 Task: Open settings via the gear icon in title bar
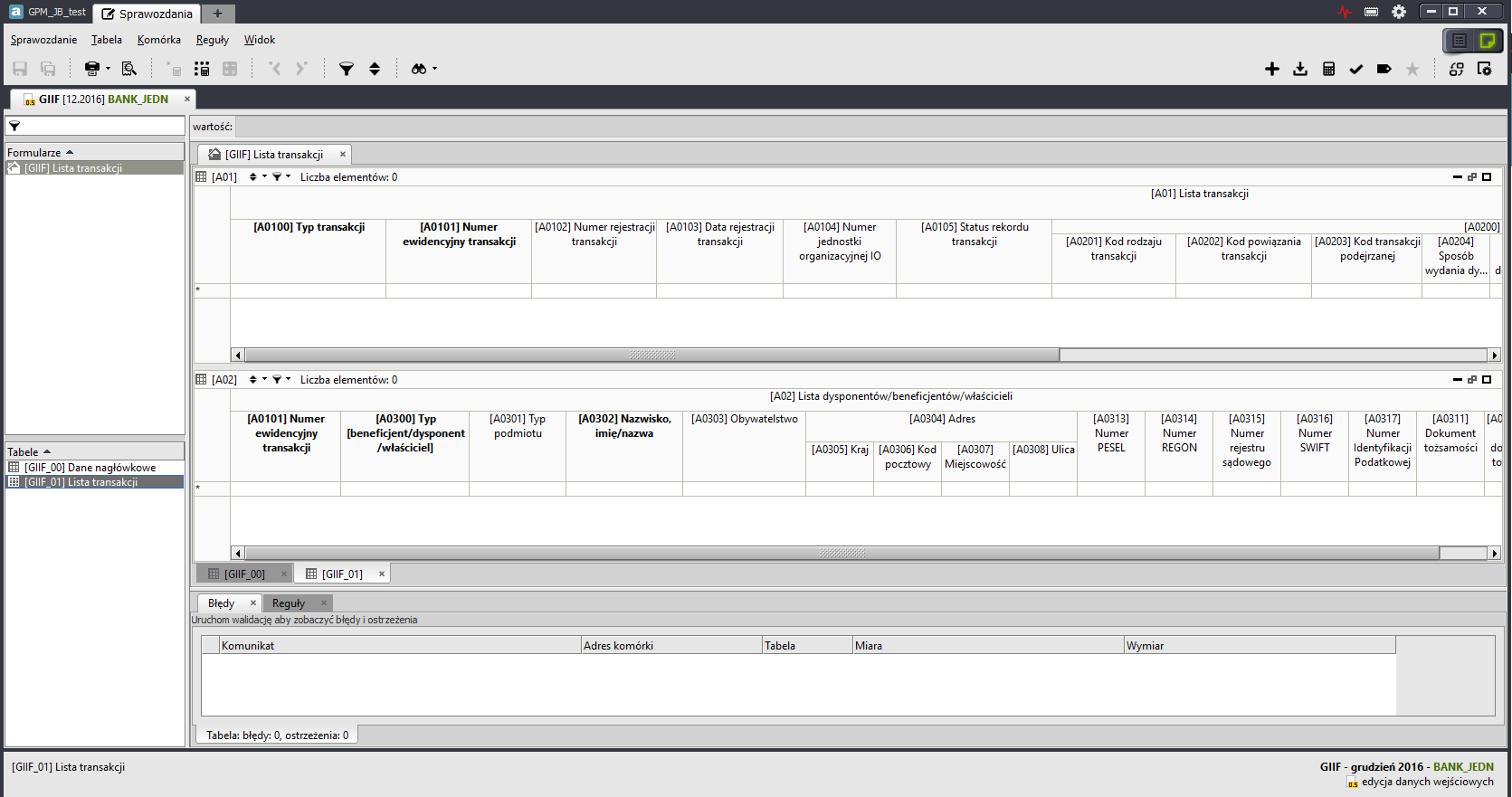[1399, 12]
